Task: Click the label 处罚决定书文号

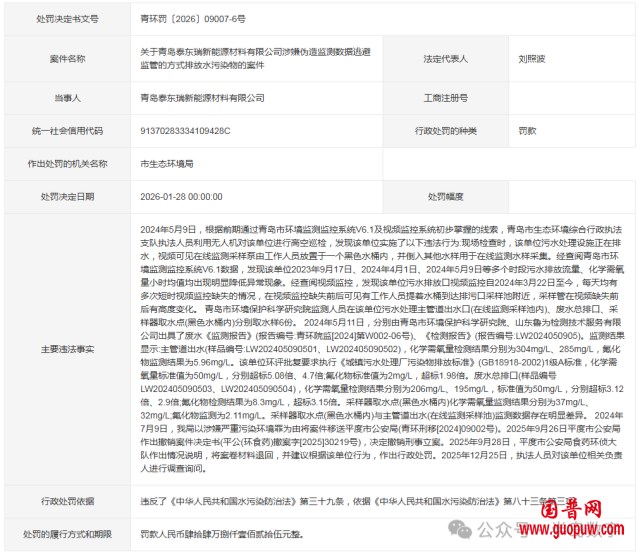Action: pyautogui.click(x=67, y=19)
